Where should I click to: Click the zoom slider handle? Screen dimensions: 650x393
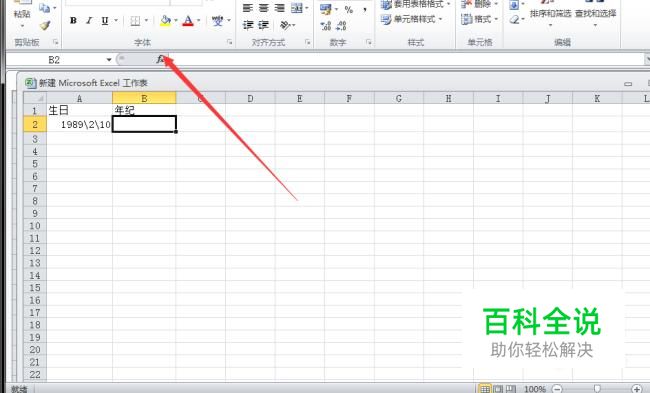coord(597,389)
